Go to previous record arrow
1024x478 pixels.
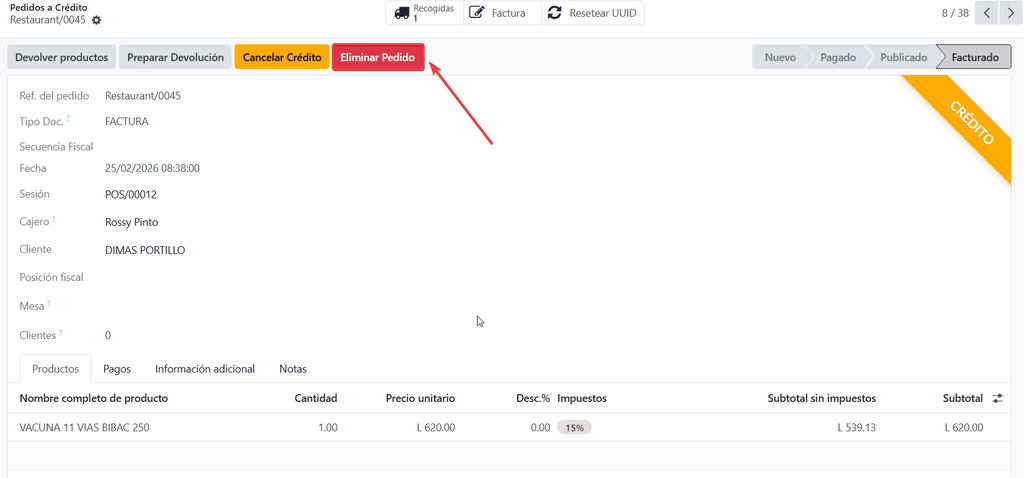click(x=986, y=13)
